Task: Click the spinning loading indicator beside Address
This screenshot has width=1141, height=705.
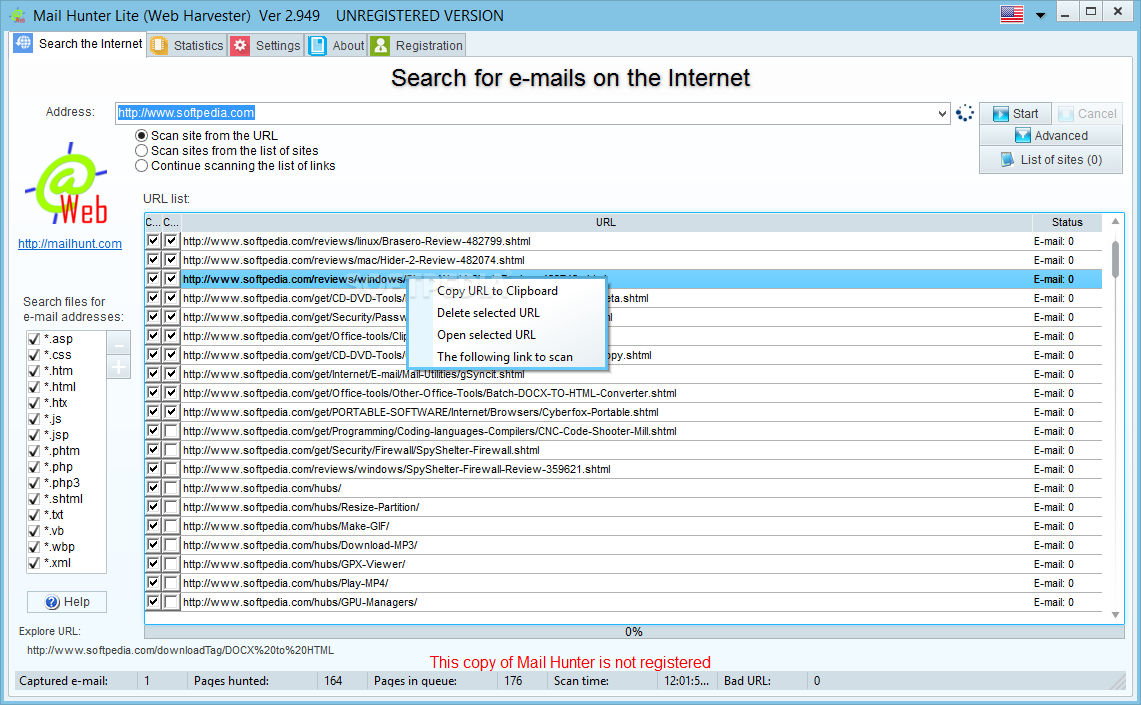Action: (x=964, y=113)
